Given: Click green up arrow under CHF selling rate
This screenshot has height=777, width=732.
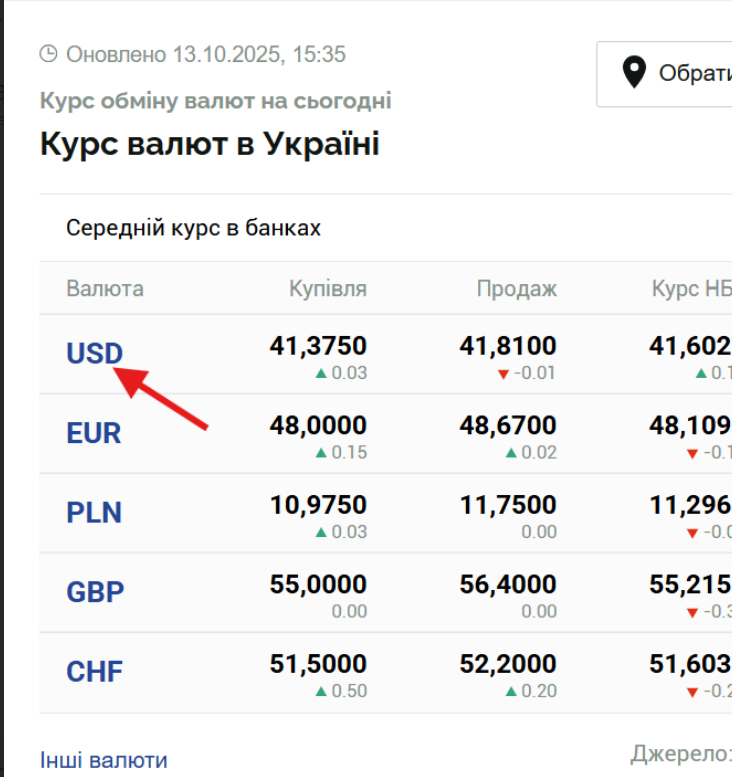Looking at the screenshot, I should pyautogui.click(x=511, y=691).
